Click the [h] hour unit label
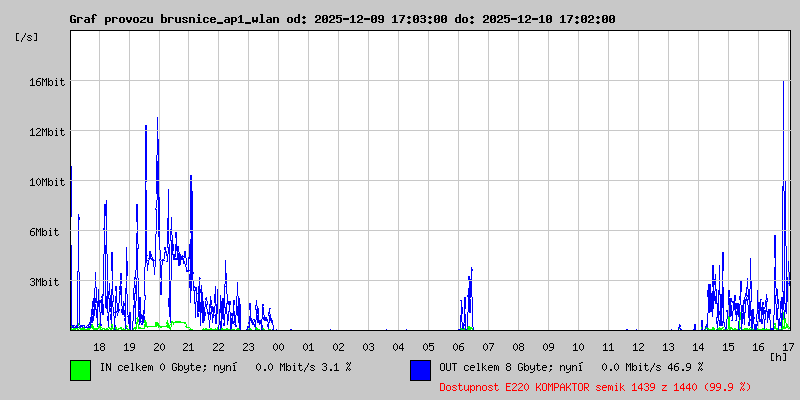Viewport: 800px width, 400px height. [x=779, y=357]
